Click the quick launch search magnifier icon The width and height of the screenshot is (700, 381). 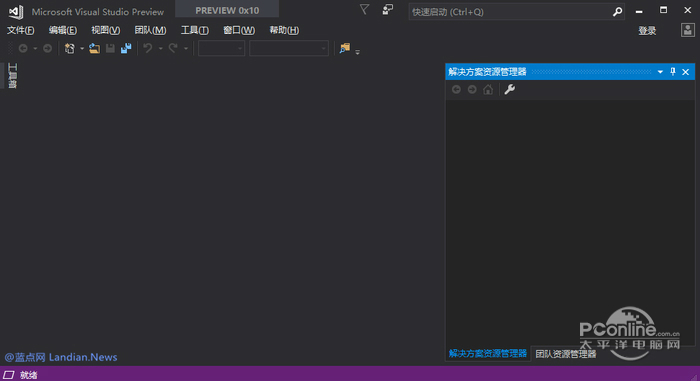point(617,12)
